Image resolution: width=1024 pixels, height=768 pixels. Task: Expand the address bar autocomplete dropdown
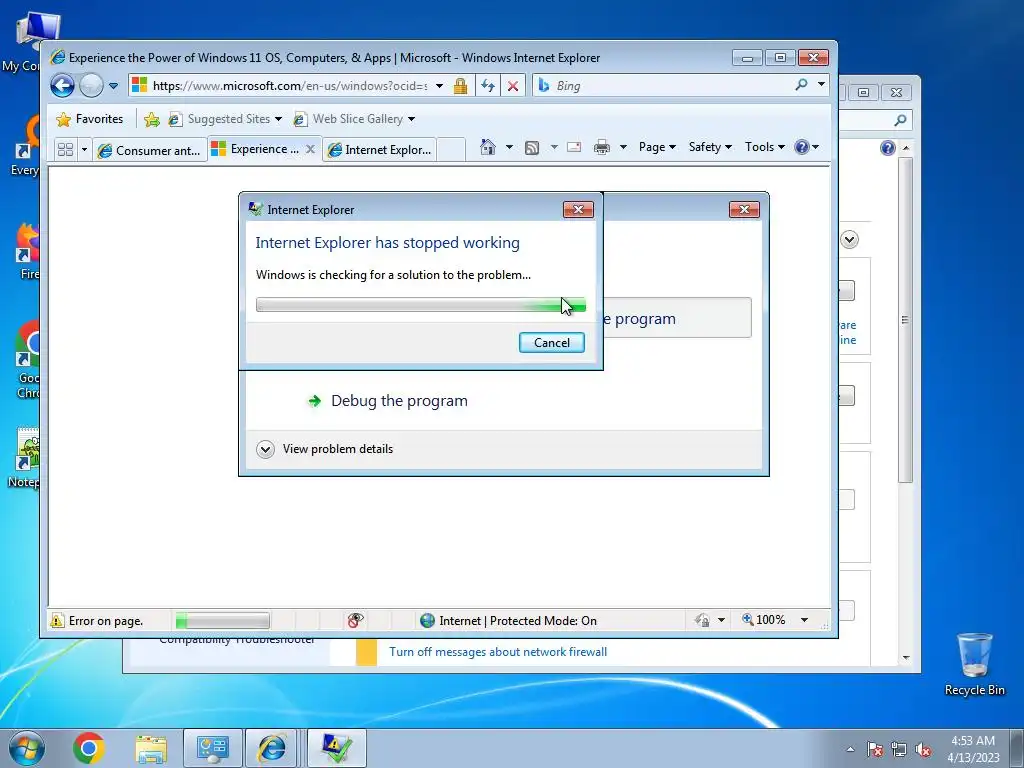point(440,86)
